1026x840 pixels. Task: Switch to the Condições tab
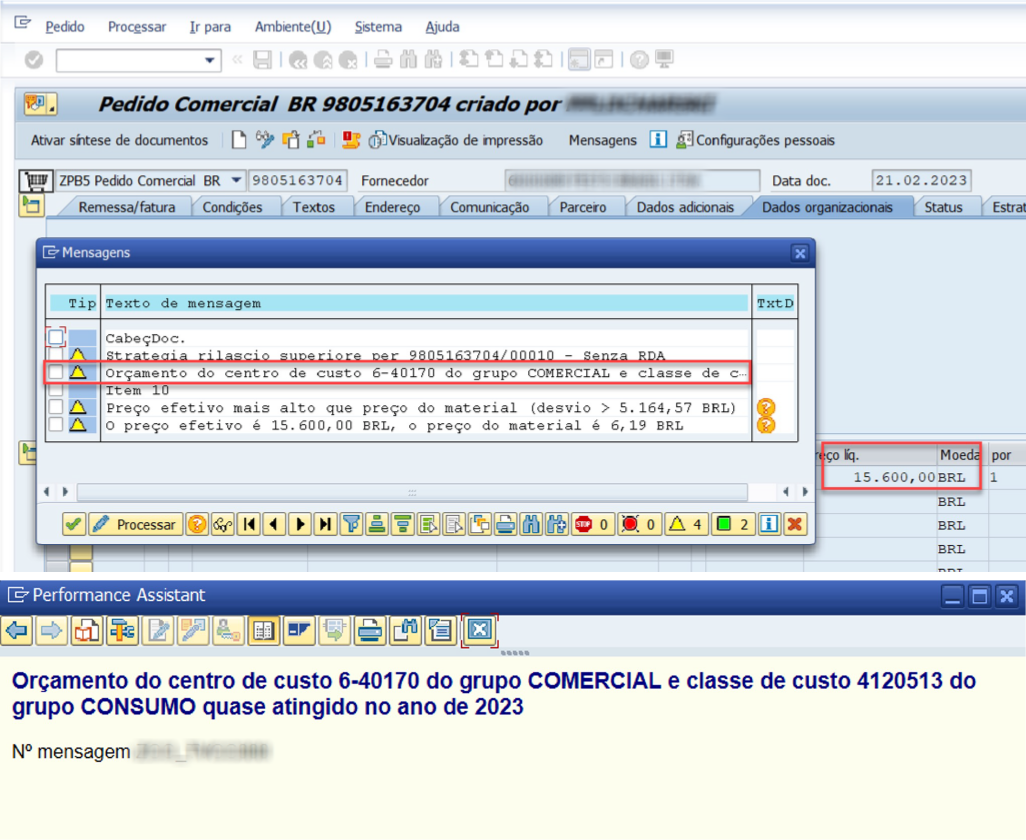point(232,207)
